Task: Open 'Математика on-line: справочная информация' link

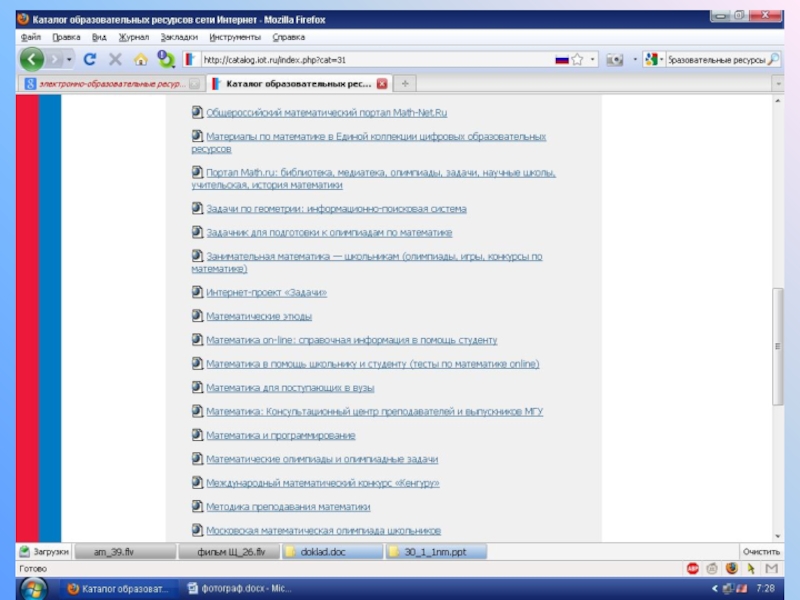Action: click(352, 340)
